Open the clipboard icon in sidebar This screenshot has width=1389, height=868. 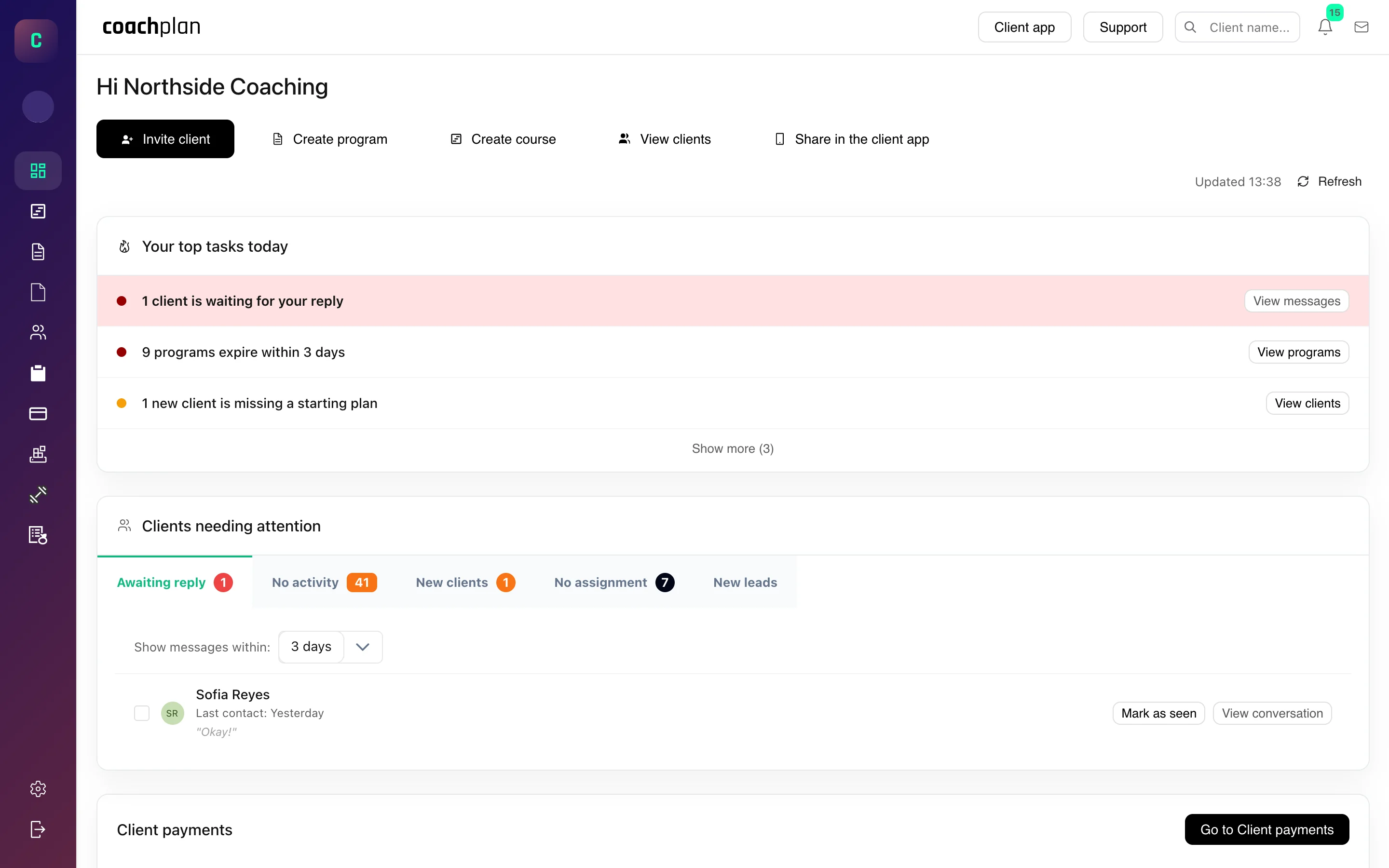point(38,373)
